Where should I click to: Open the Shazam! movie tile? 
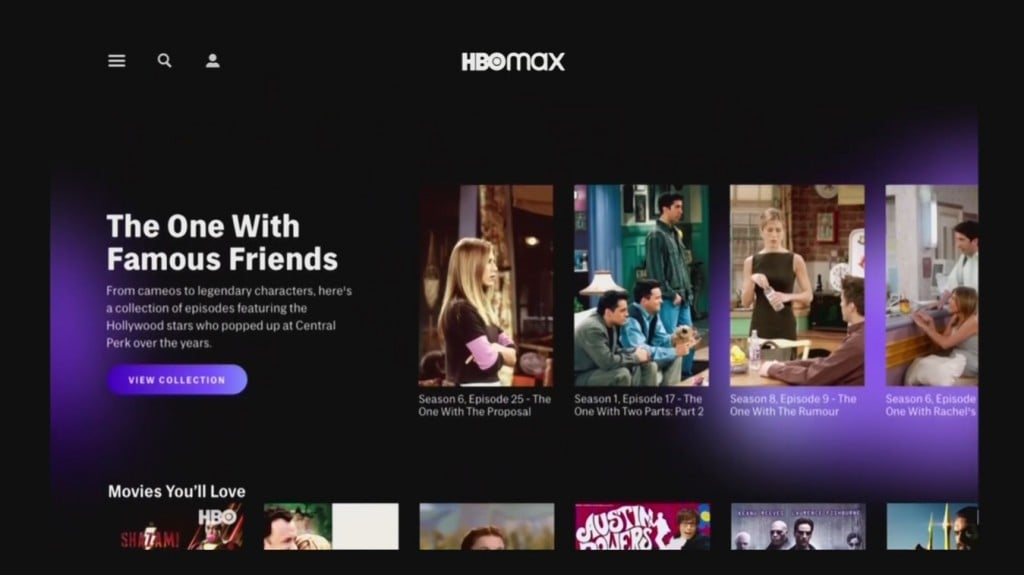click(176, 527)
